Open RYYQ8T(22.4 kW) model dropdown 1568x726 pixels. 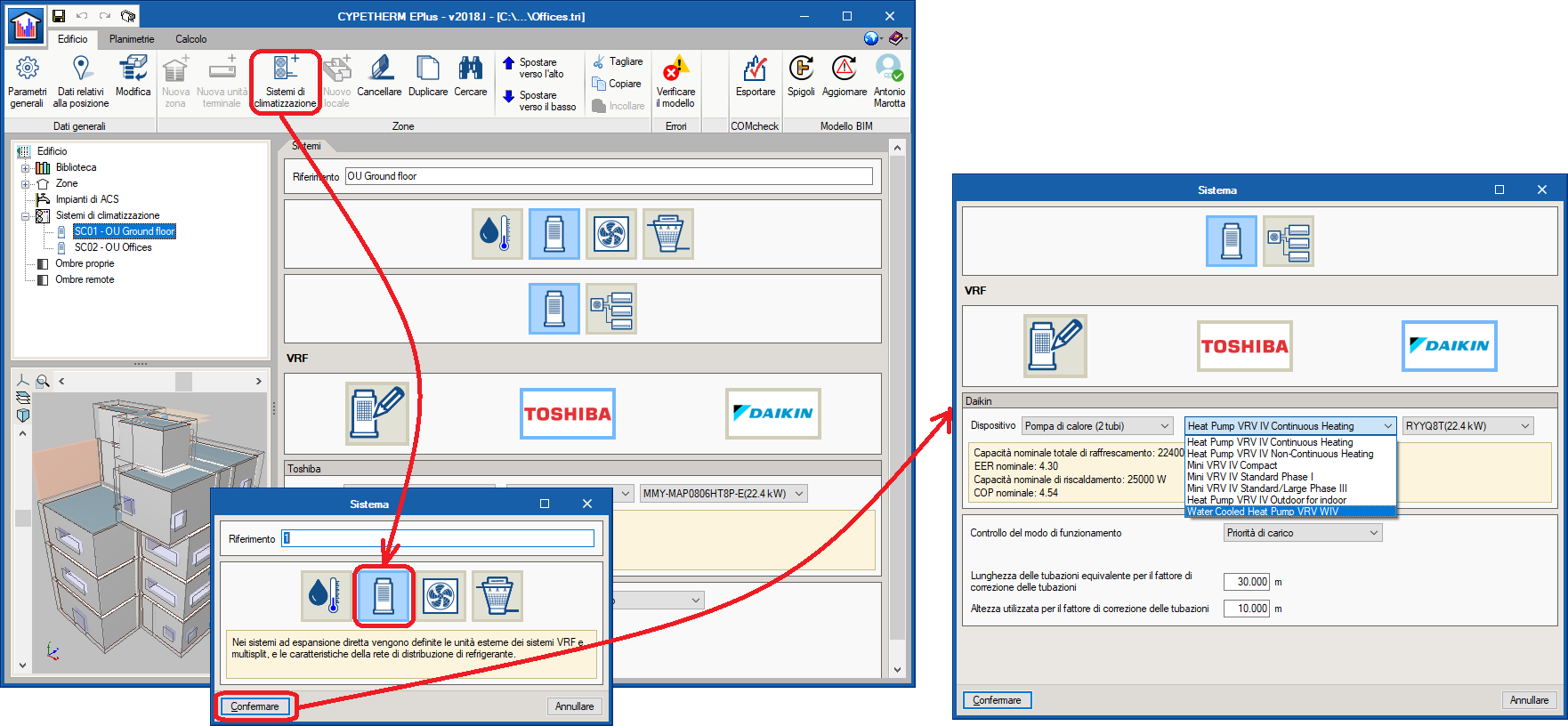click(1468, 426)
